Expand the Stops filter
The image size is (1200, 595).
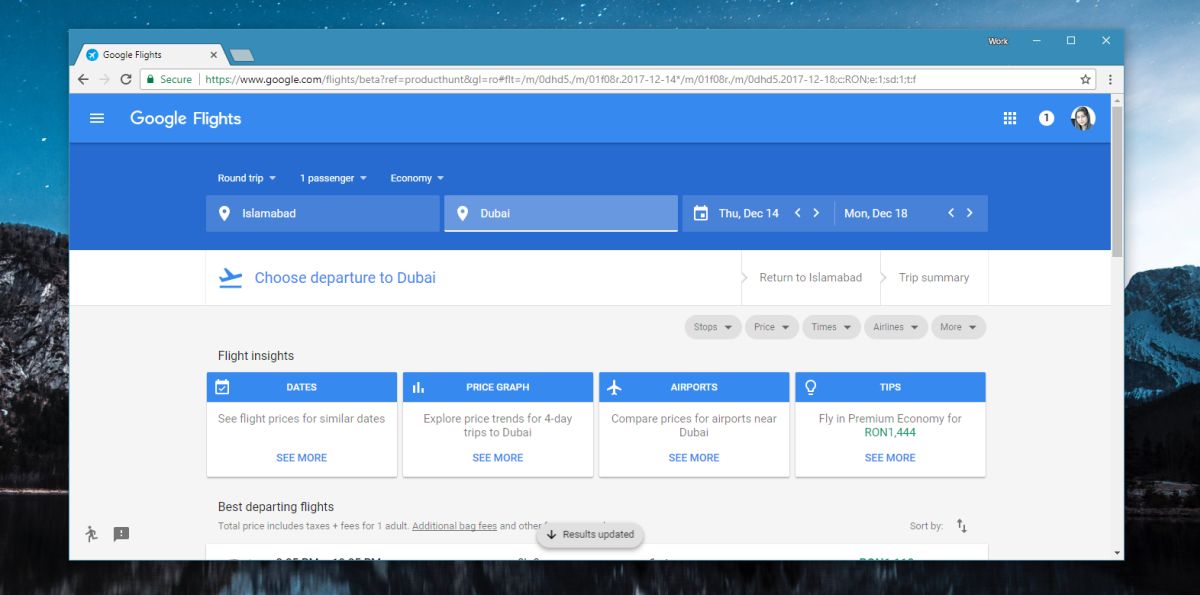click(x=712, y=327)
